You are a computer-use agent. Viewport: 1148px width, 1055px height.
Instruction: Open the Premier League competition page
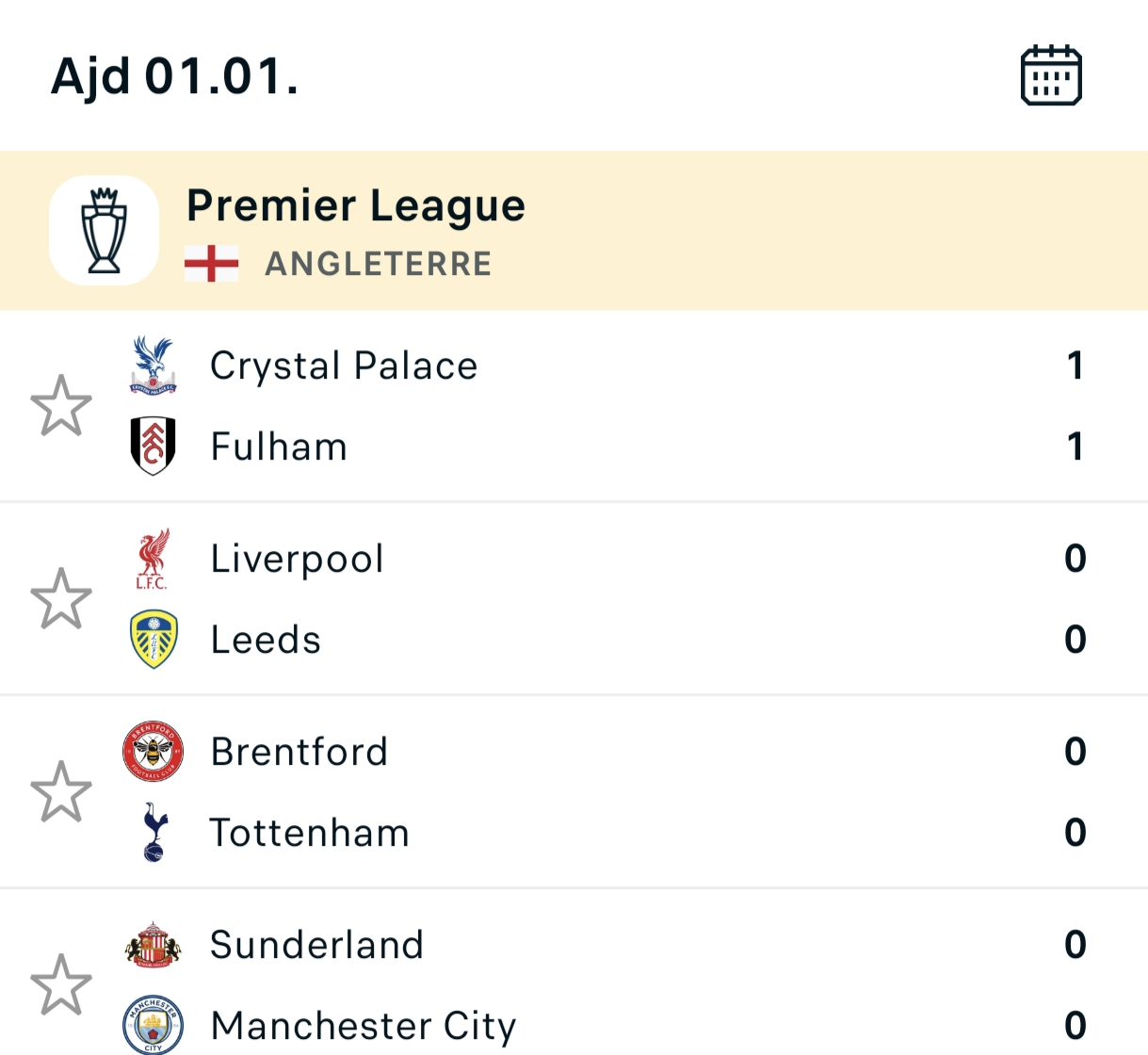(x=356, y=205)
